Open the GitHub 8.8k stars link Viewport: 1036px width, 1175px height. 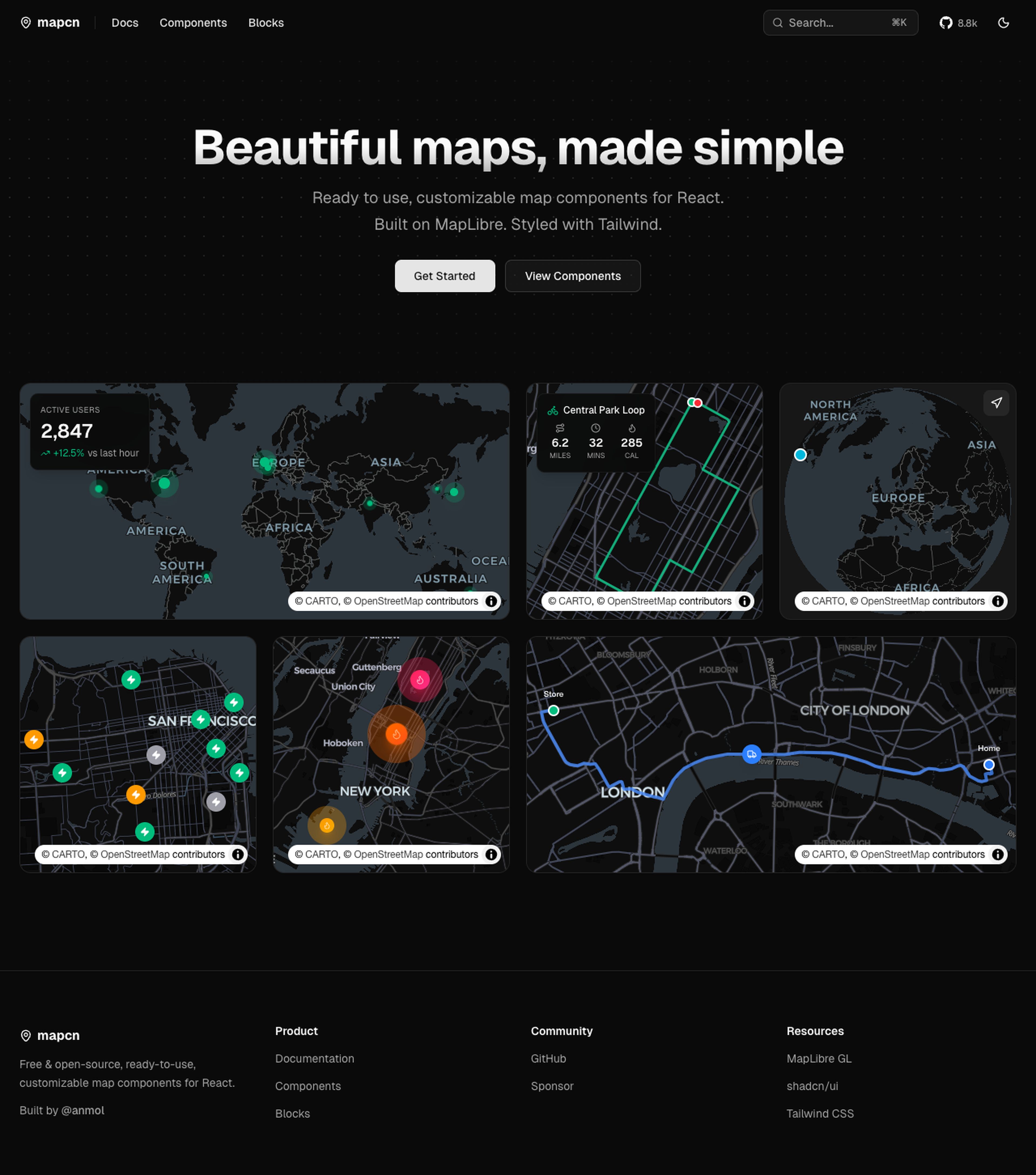point(958,22)
